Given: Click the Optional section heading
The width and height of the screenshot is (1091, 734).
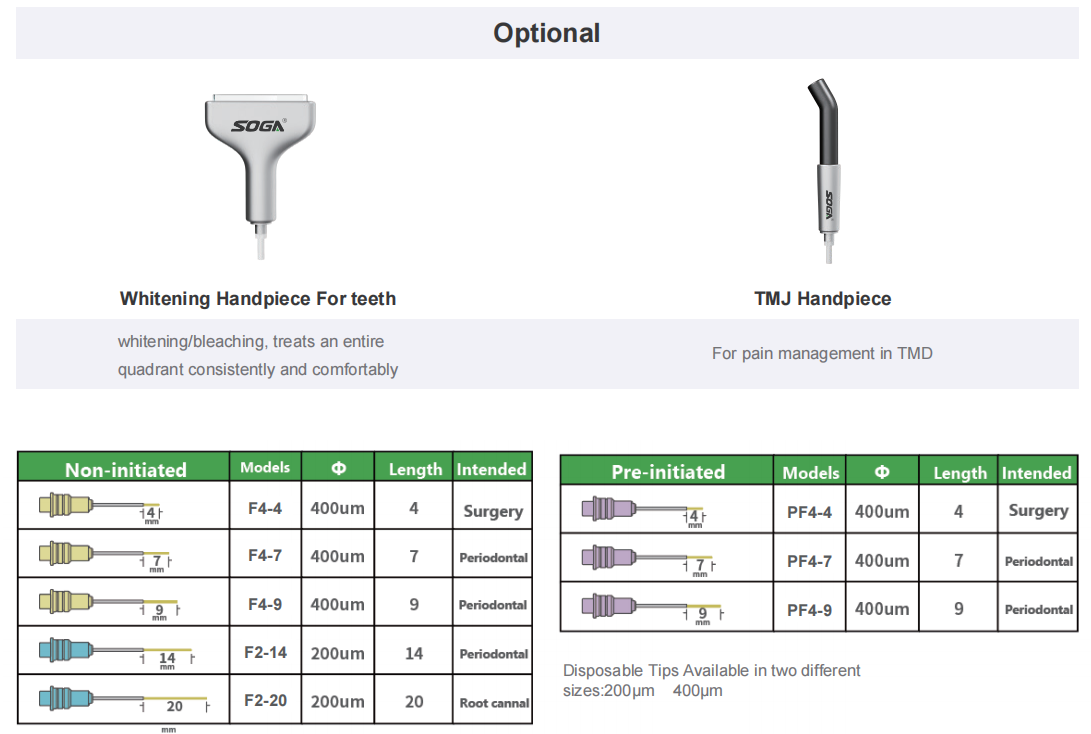Looking at the screenshot, I should point(547,33).
